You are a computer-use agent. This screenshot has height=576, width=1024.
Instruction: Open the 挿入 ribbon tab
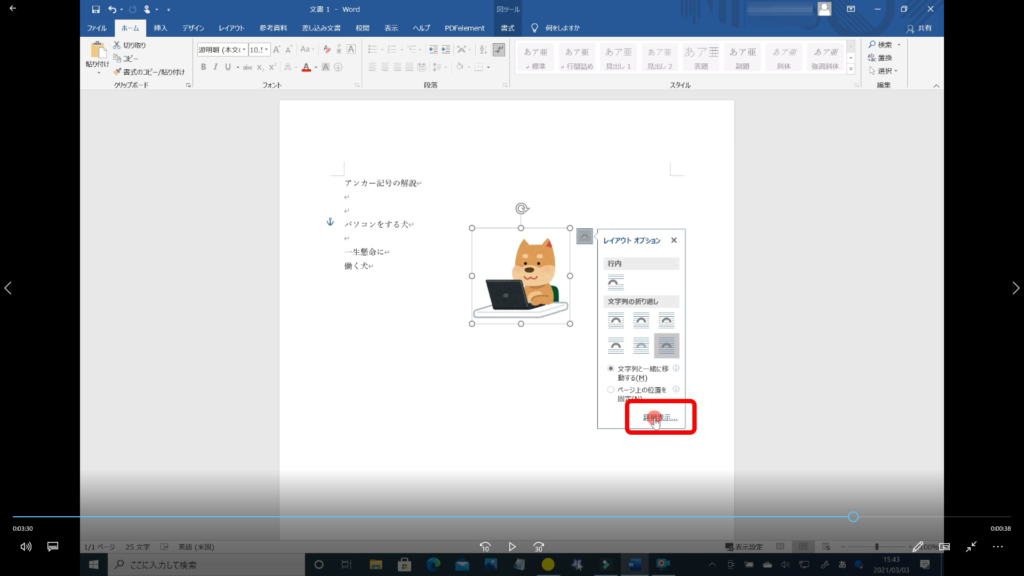click(x=160, y=28)
